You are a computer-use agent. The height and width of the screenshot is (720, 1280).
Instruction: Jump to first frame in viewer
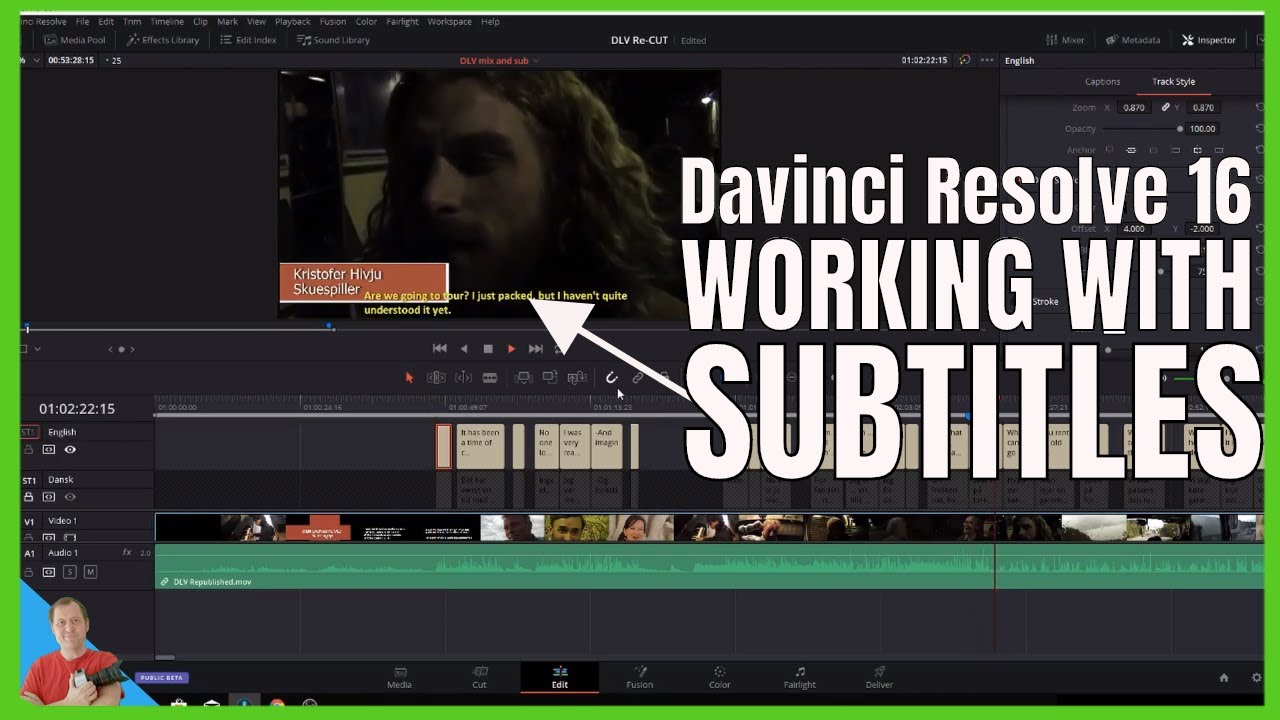click(439, 348)
